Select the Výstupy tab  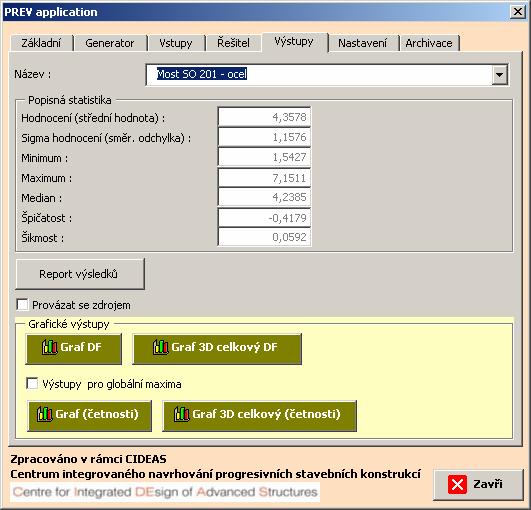294,42
